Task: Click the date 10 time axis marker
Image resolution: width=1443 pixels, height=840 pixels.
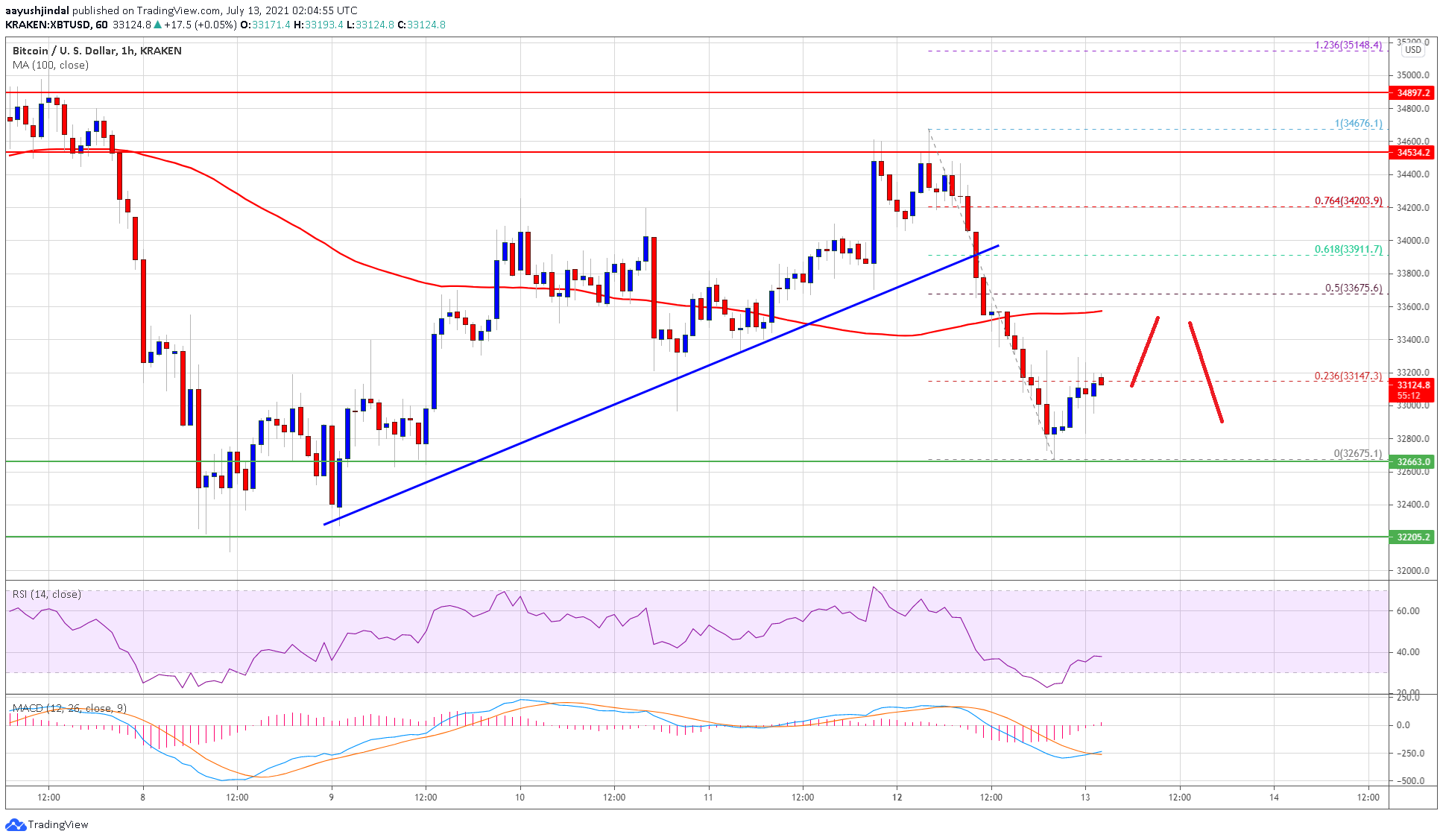Action: (x=520, y=797)
